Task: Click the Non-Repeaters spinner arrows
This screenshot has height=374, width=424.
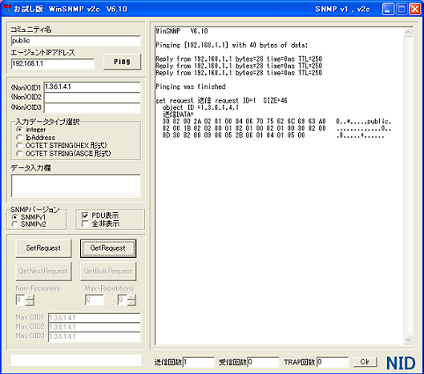Action: (30, 300)
